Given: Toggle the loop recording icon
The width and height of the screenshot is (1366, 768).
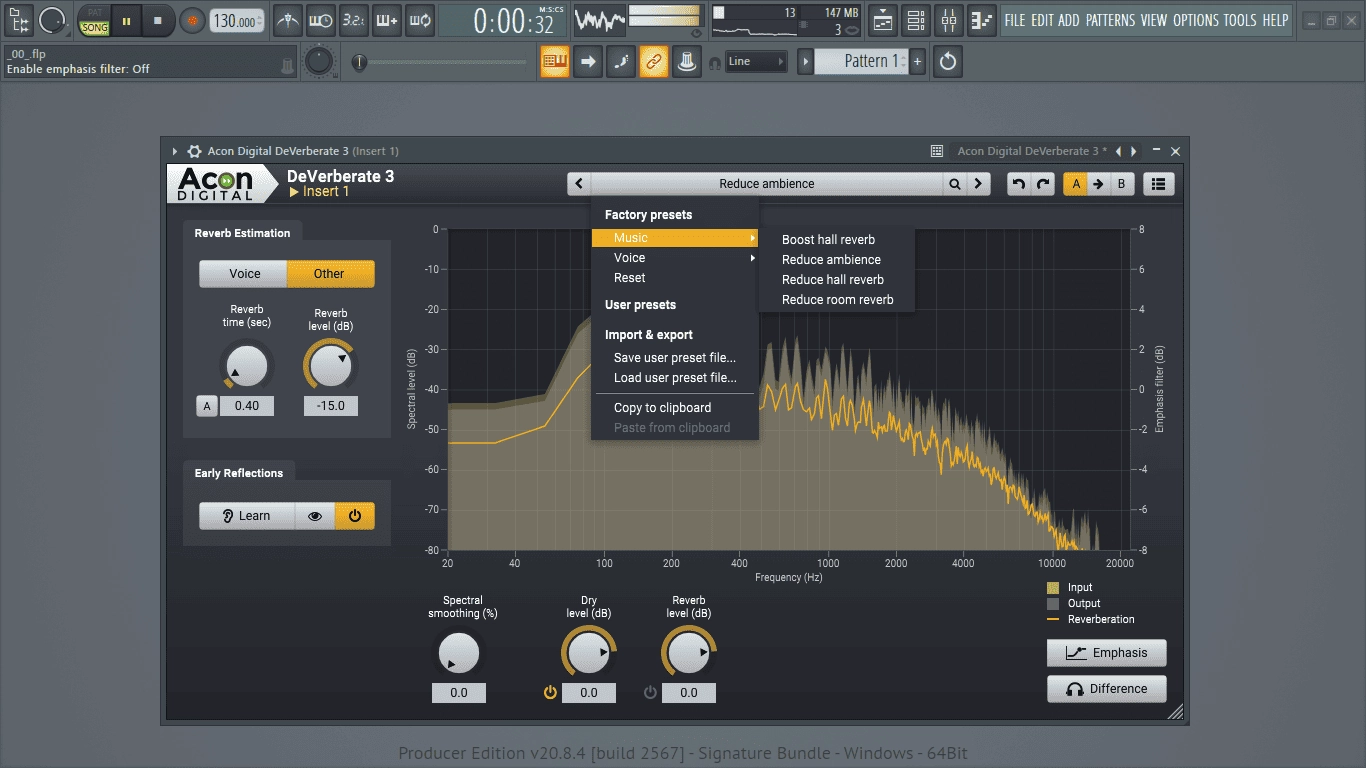Looking at the screenshot, I should click(x=419, y=19).
